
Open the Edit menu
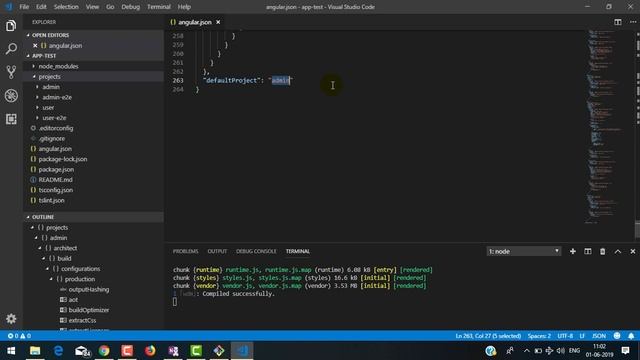pos(41,7)
